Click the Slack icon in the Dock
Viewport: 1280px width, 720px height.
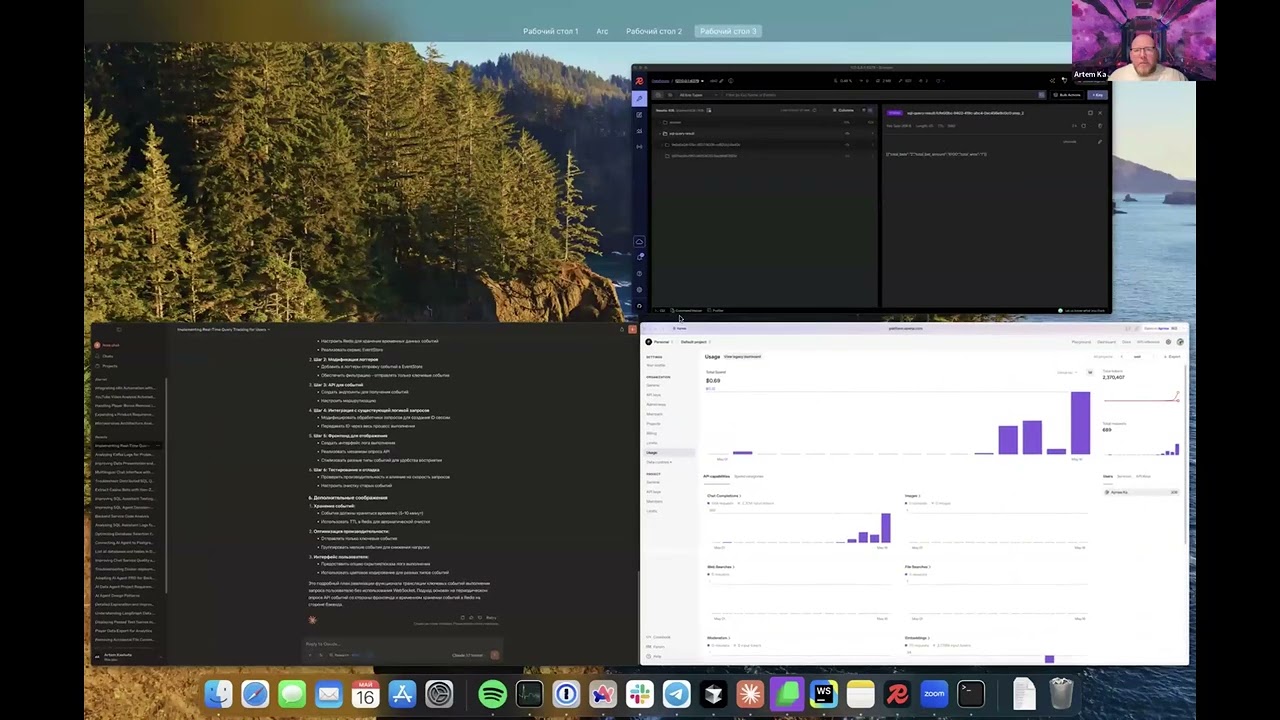point(640,694)
